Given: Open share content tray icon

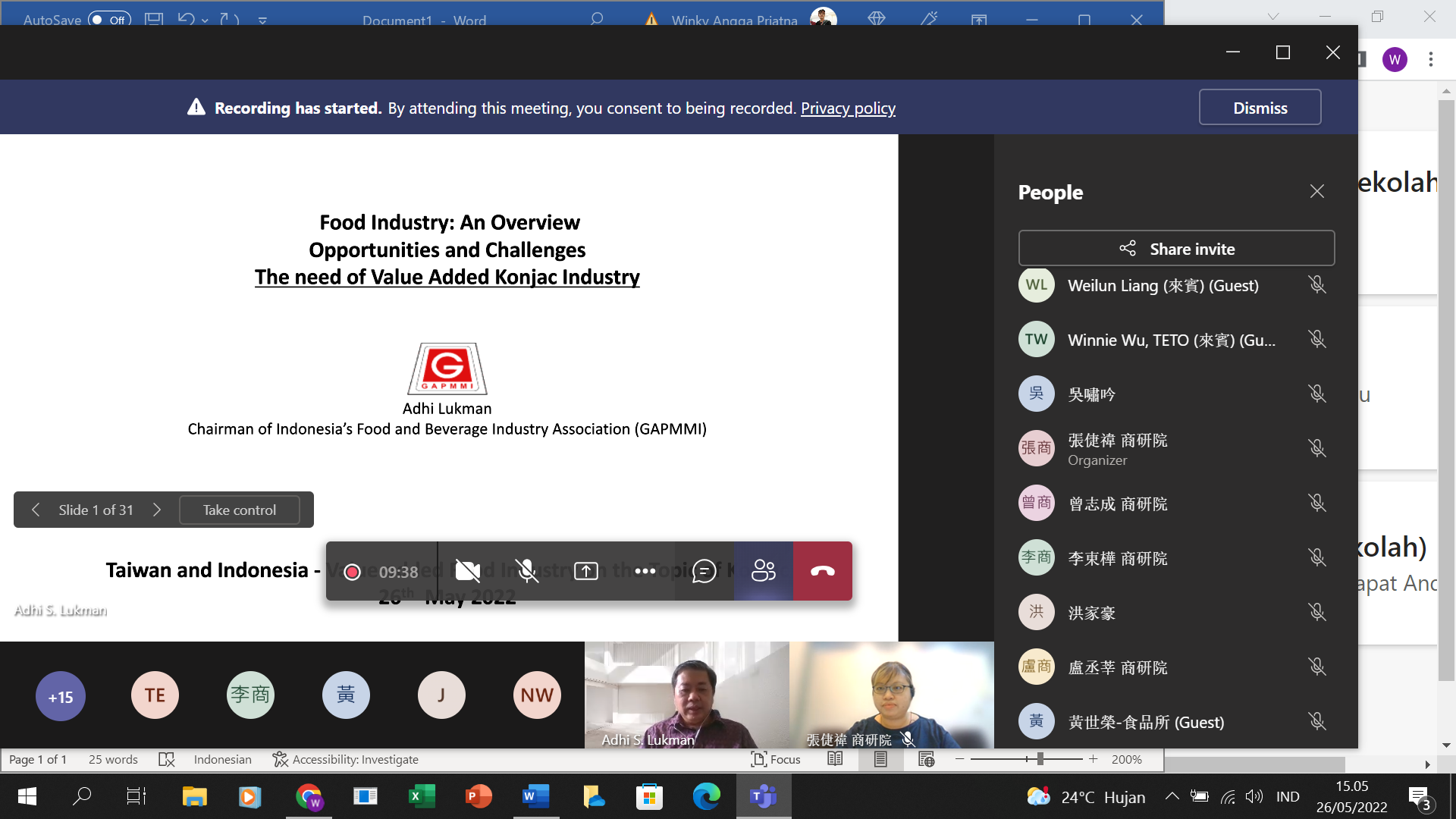Looking at the screenshot, I should (586, 571).
